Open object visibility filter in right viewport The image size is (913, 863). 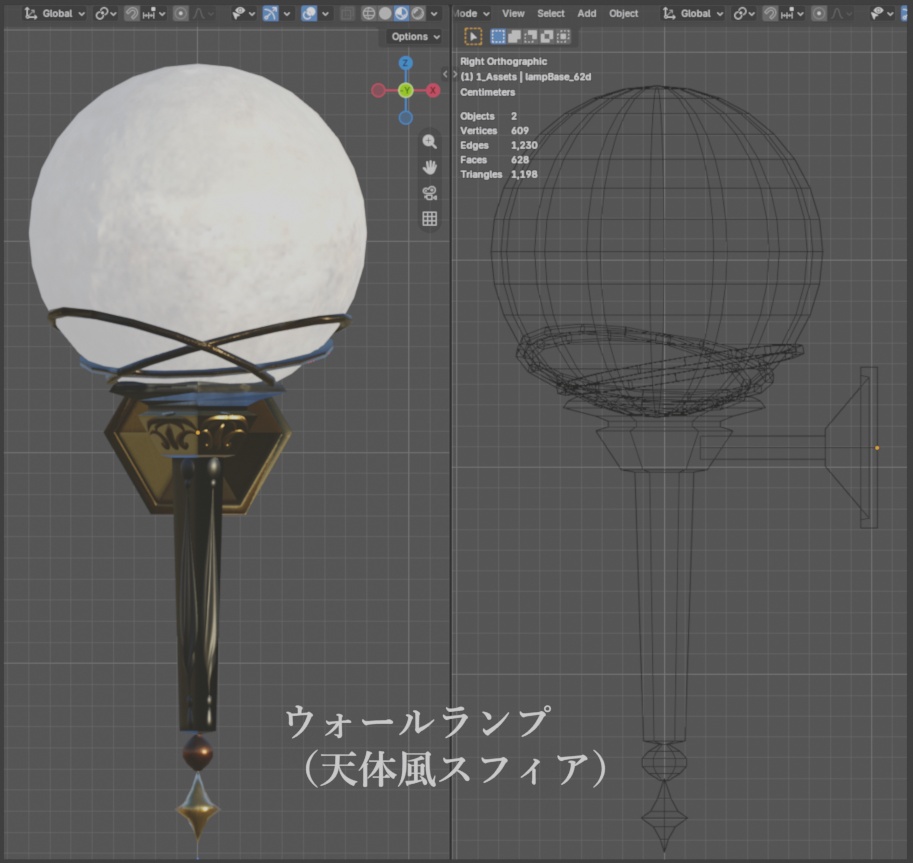pyautogui.click(x=882, y=13)
